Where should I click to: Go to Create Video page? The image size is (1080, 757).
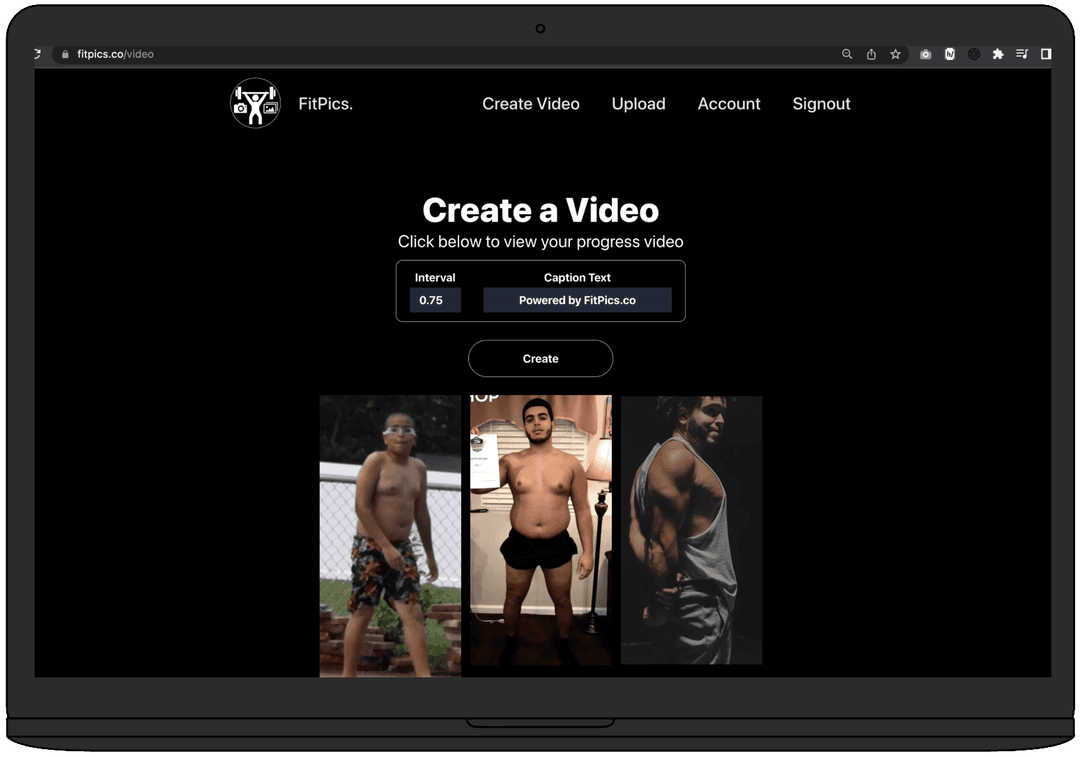coord(530,104)
